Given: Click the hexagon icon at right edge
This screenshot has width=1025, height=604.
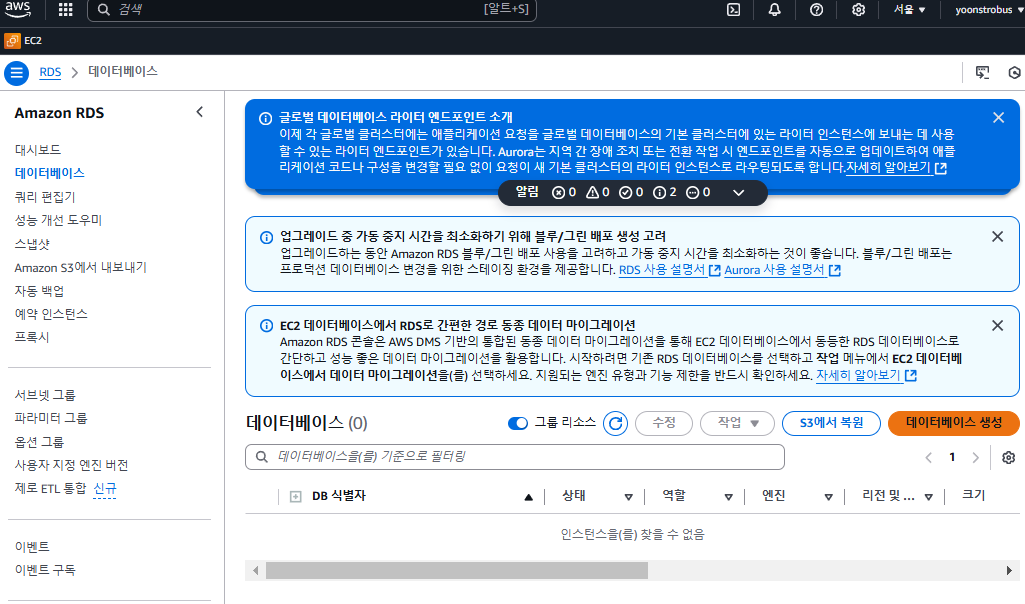Looking at the screenshot, I should pyautogui.click(x=1015, y=73).
